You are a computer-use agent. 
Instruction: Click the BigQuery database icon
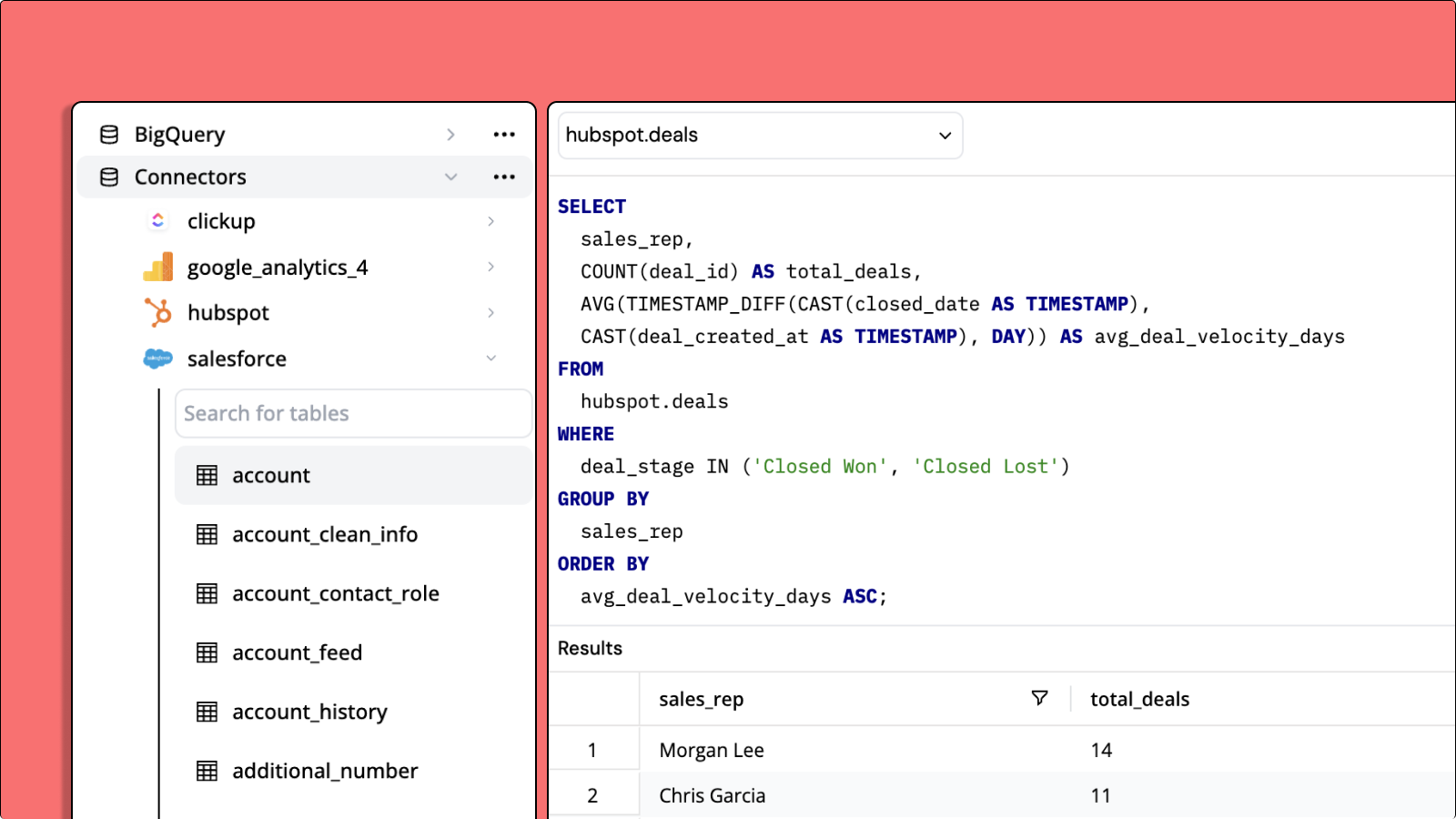[109, 135]
